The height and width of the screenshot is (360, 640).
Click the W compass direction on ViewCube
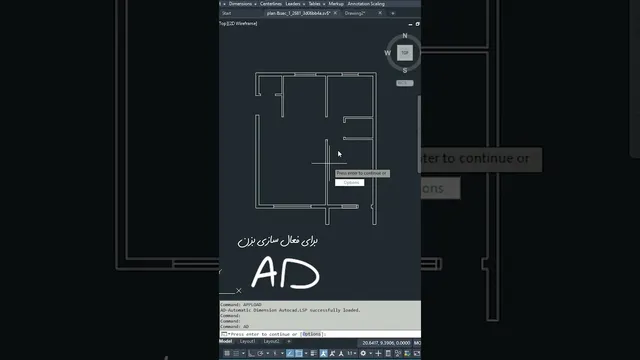(x=387, y=53)
